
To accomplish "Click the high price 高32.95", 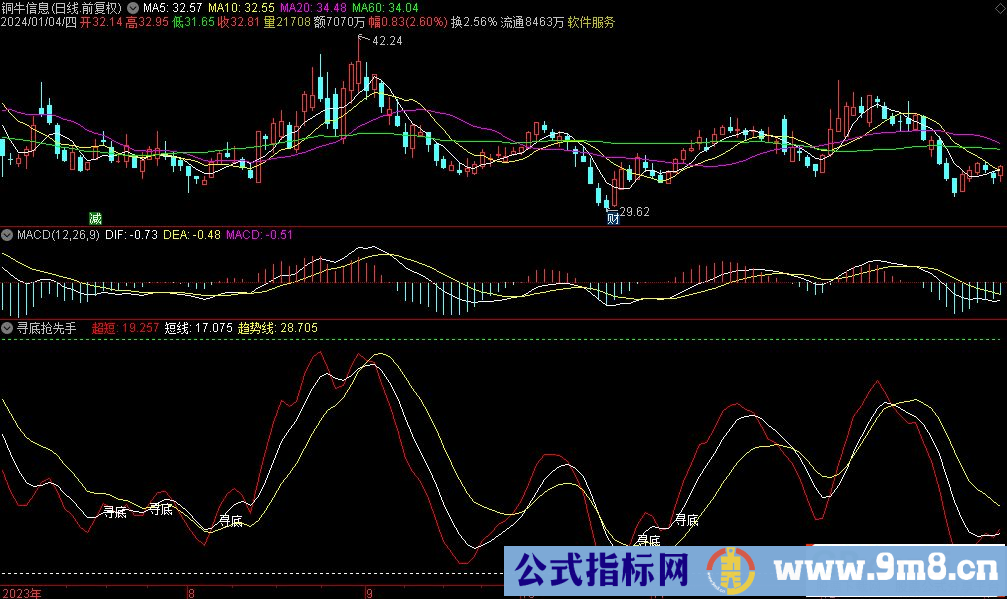I will (x=147, y=22).
